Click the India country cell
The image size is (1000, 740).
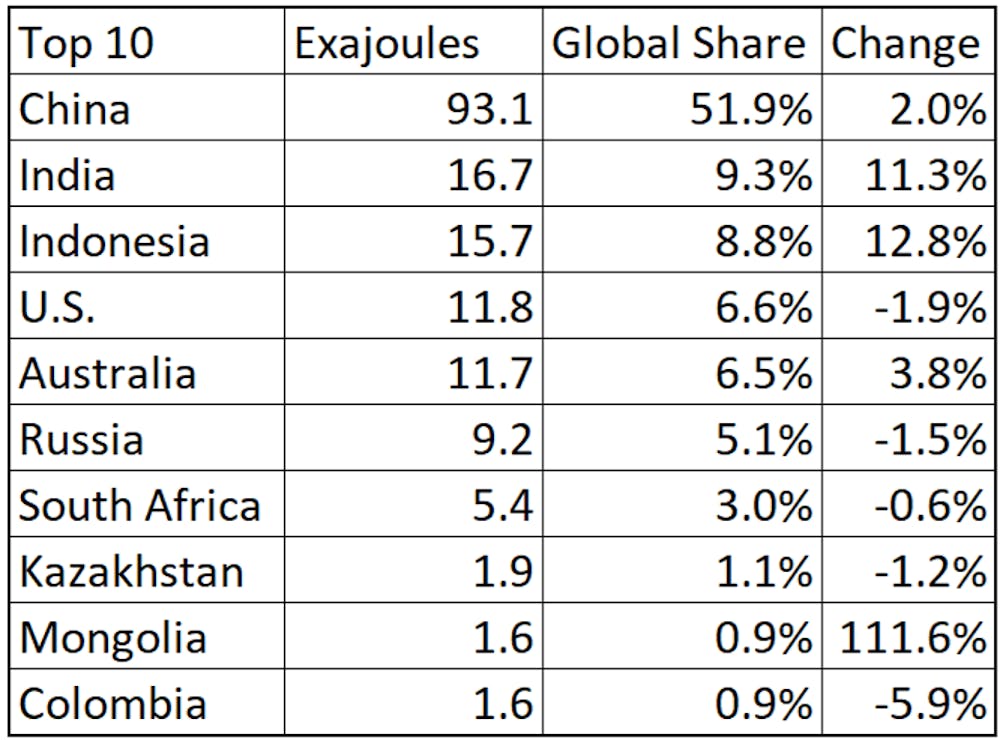tap(147, 174)
